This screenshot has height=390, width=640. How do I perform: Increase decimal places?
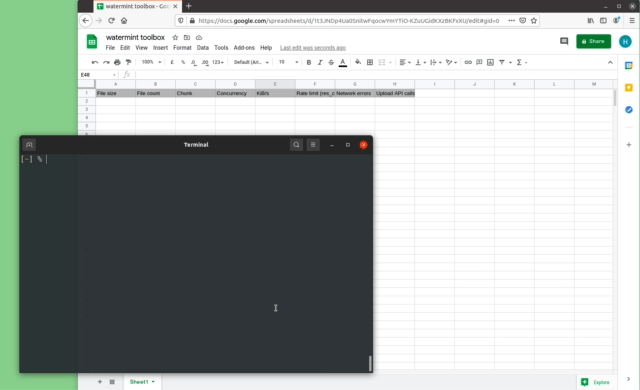pos(205,62)
